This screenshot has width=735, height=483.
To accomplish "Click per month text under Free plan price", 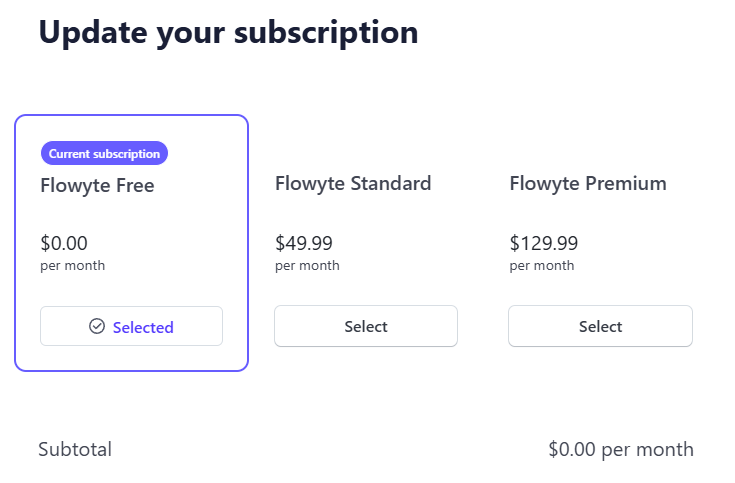I will click(72, 266).
